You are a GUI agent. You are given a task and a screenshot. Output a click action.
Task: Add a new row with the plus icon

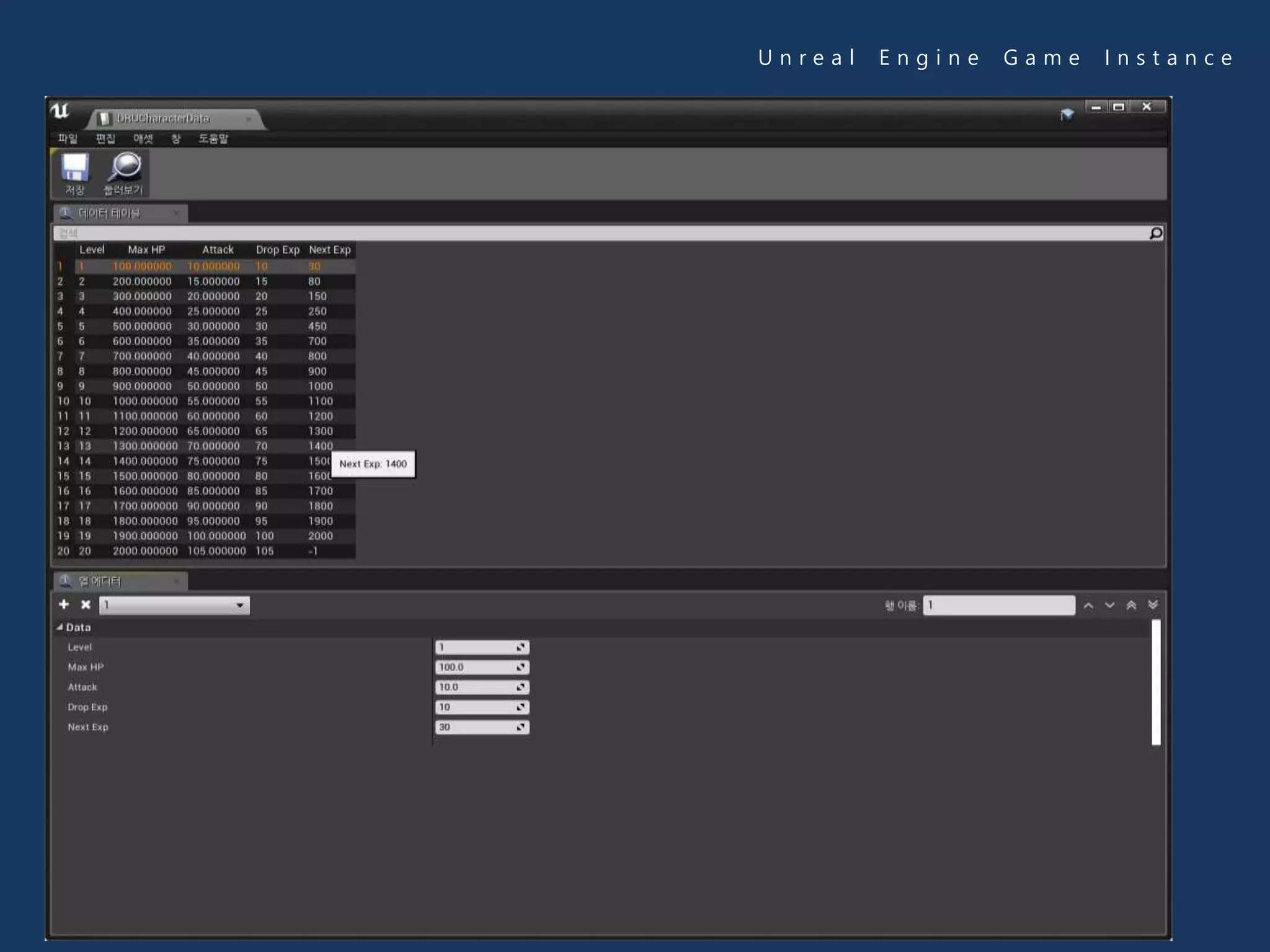coord(64,604)
